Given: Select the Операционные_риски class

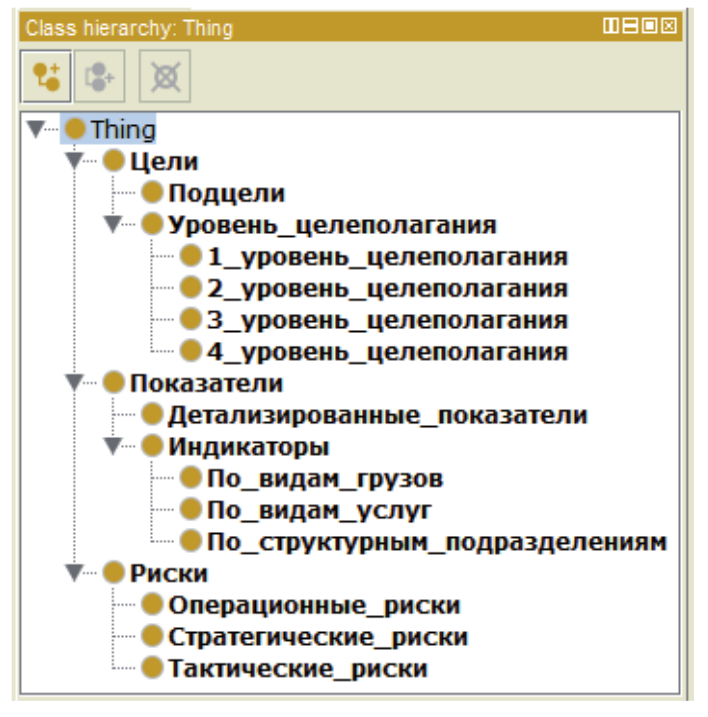Looking at the screenshot, I should point(314,605).
